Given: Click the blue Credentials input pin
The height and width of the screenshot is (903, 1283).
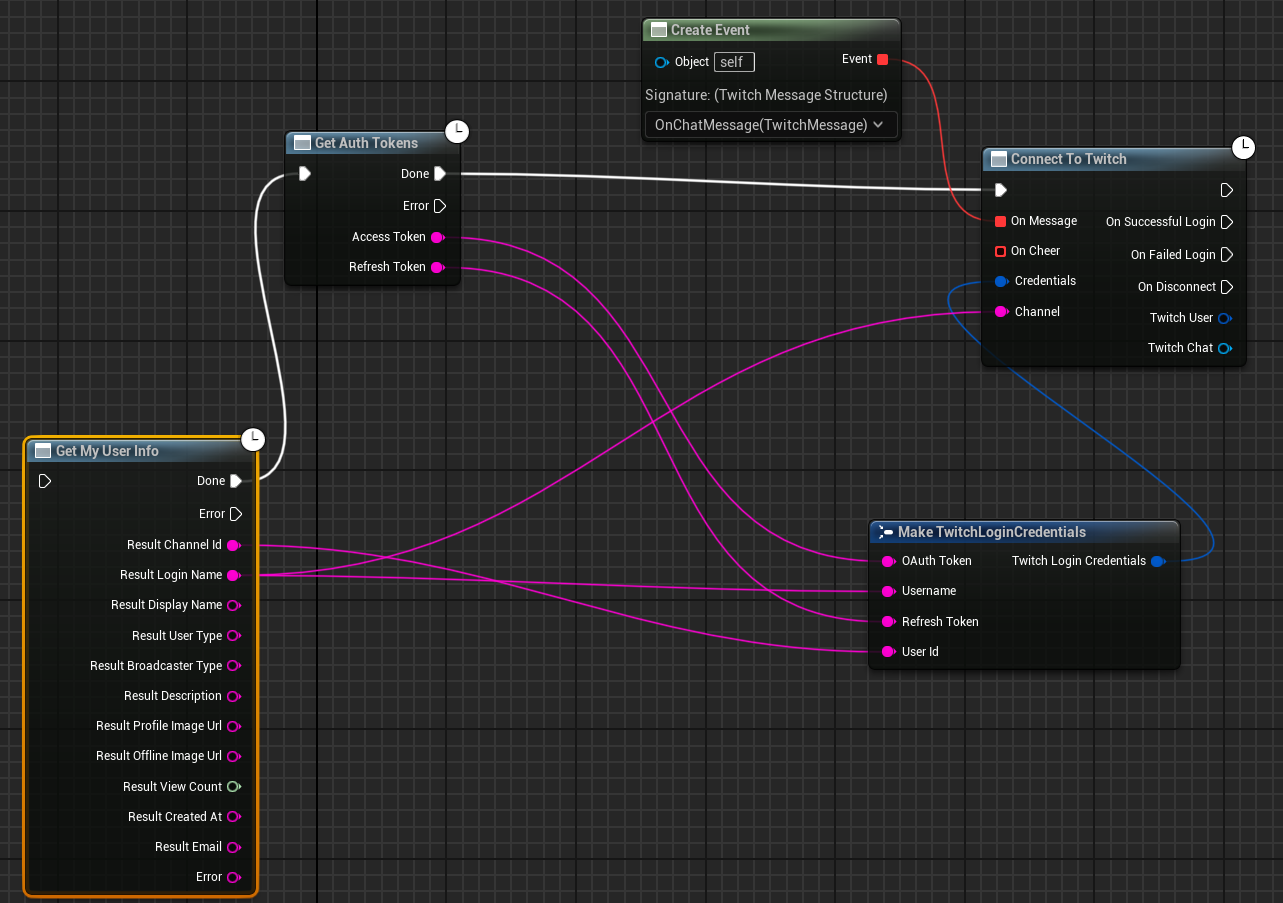Looking at the screenshot, I should point(1000,281).
